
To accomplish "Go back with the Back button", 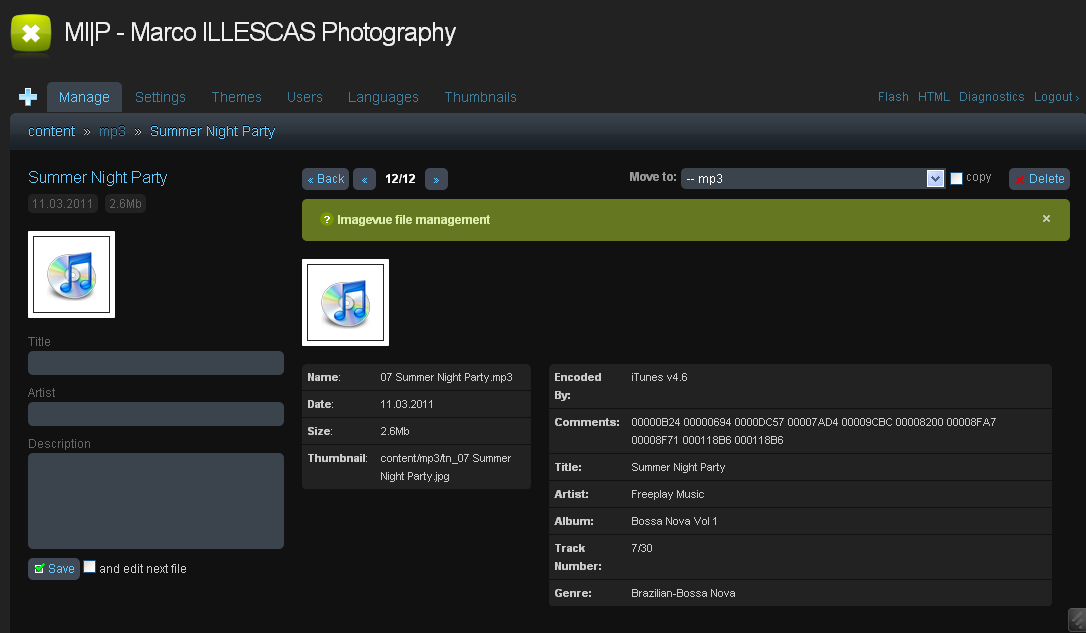I will (x=326, y=179).
